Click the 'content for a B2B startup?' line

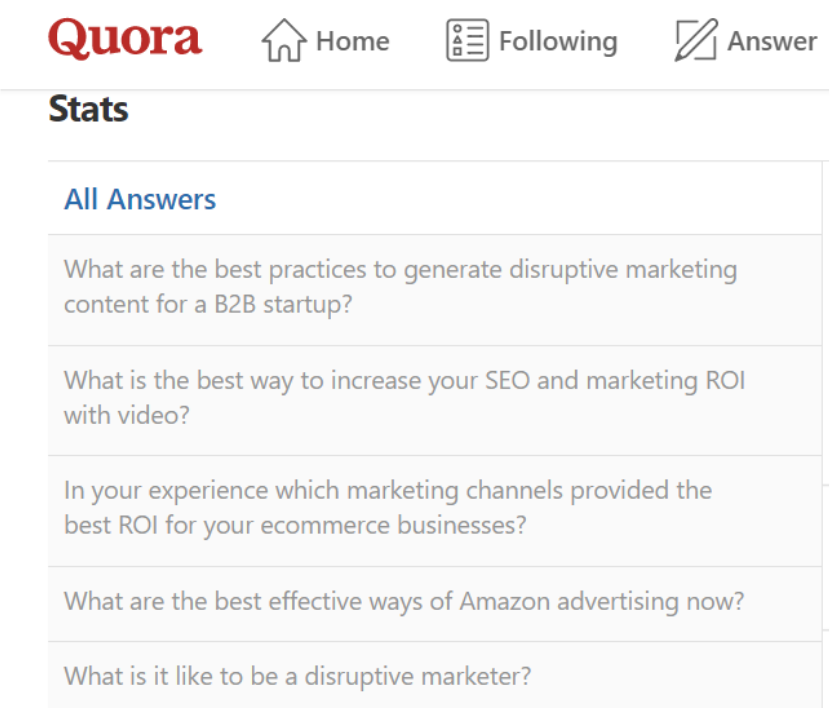(x=208, y=305)
